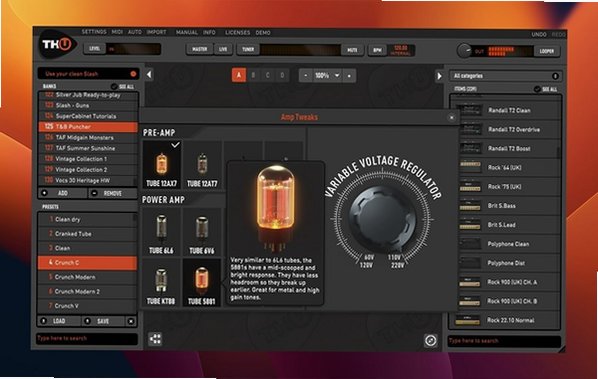The height and width of the screenshot is (379, 598).
Task: Select scene B
Action: click(253, 75)
